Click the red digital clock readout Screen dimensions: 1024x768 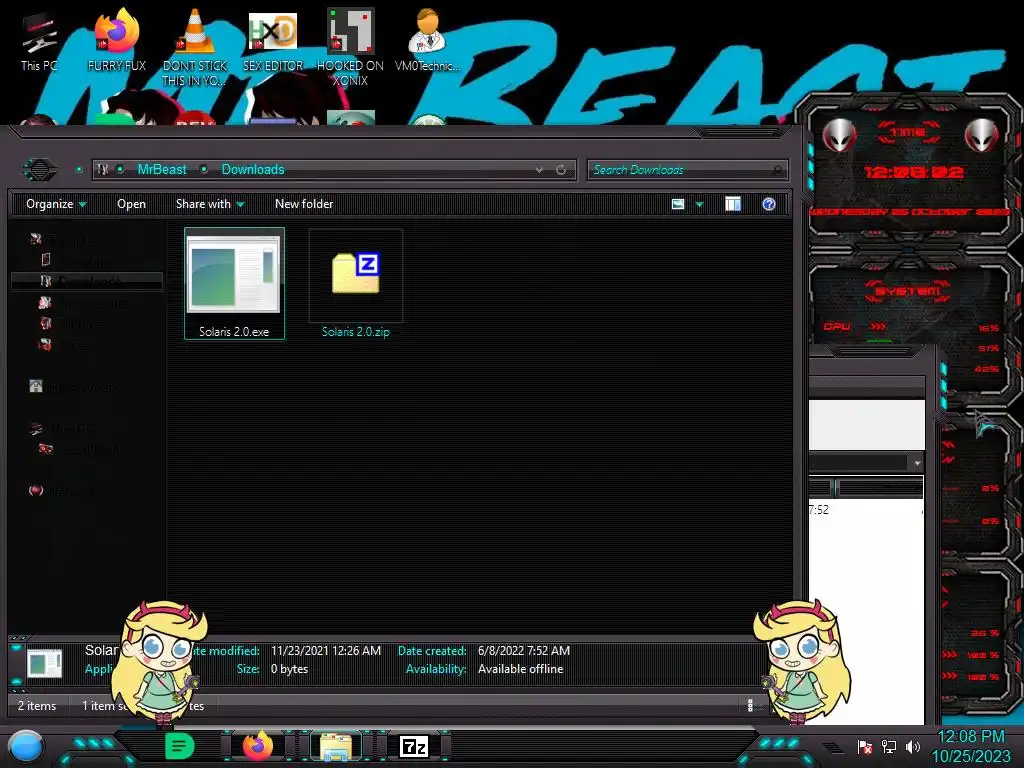click(x=914, y=172)
